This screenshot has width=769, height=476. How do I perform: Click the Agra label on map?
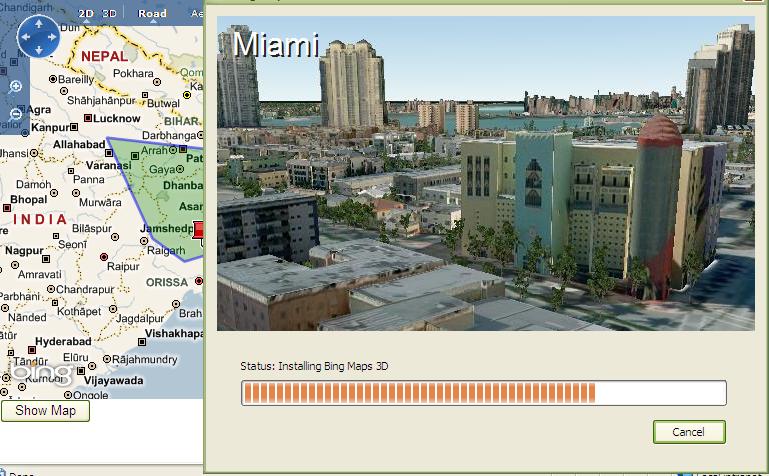39,110
